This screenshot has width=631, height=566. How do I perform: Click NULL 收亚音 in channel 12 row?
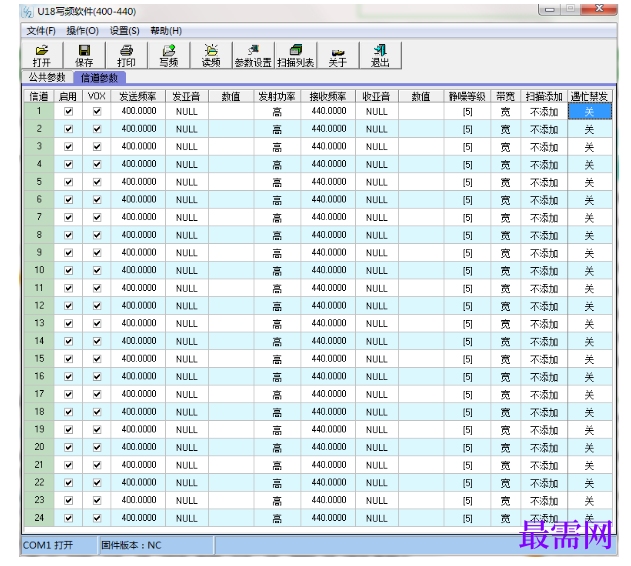click(377, 306)
